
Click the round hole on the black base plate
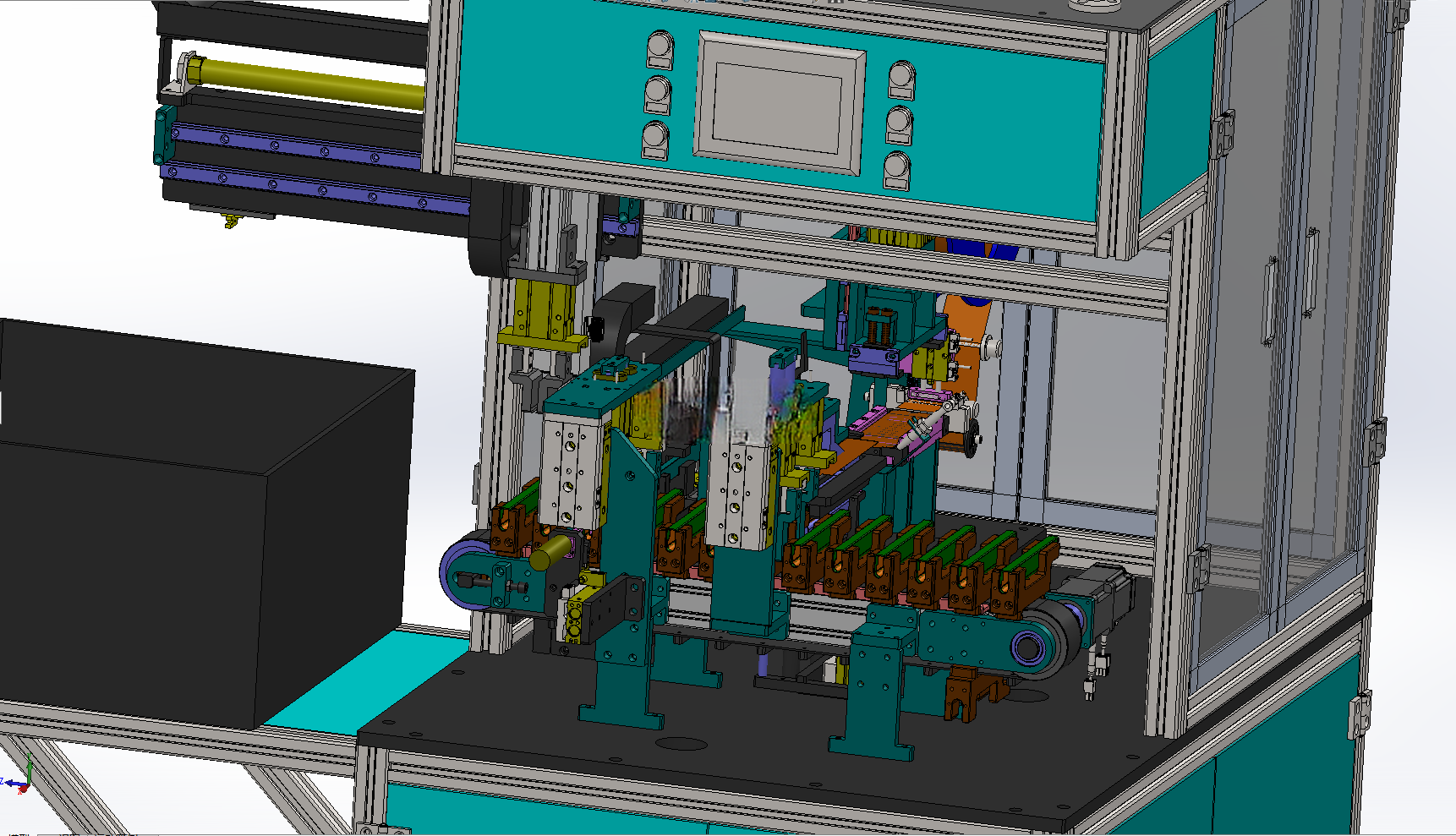click(681, 744)
